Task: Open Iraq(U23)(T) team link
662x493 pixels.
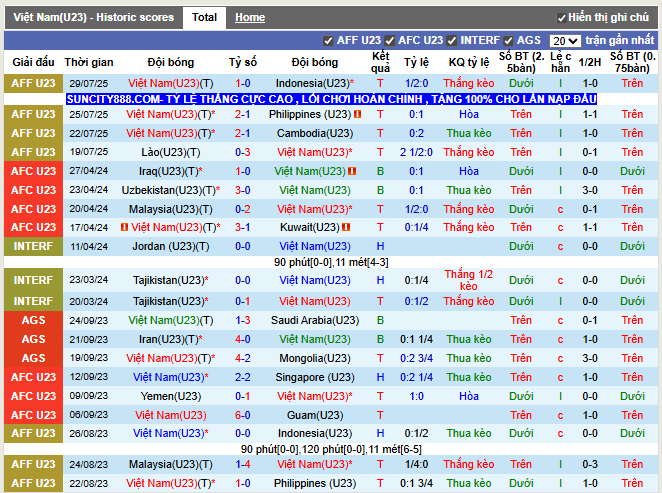Action: [171, 171]
